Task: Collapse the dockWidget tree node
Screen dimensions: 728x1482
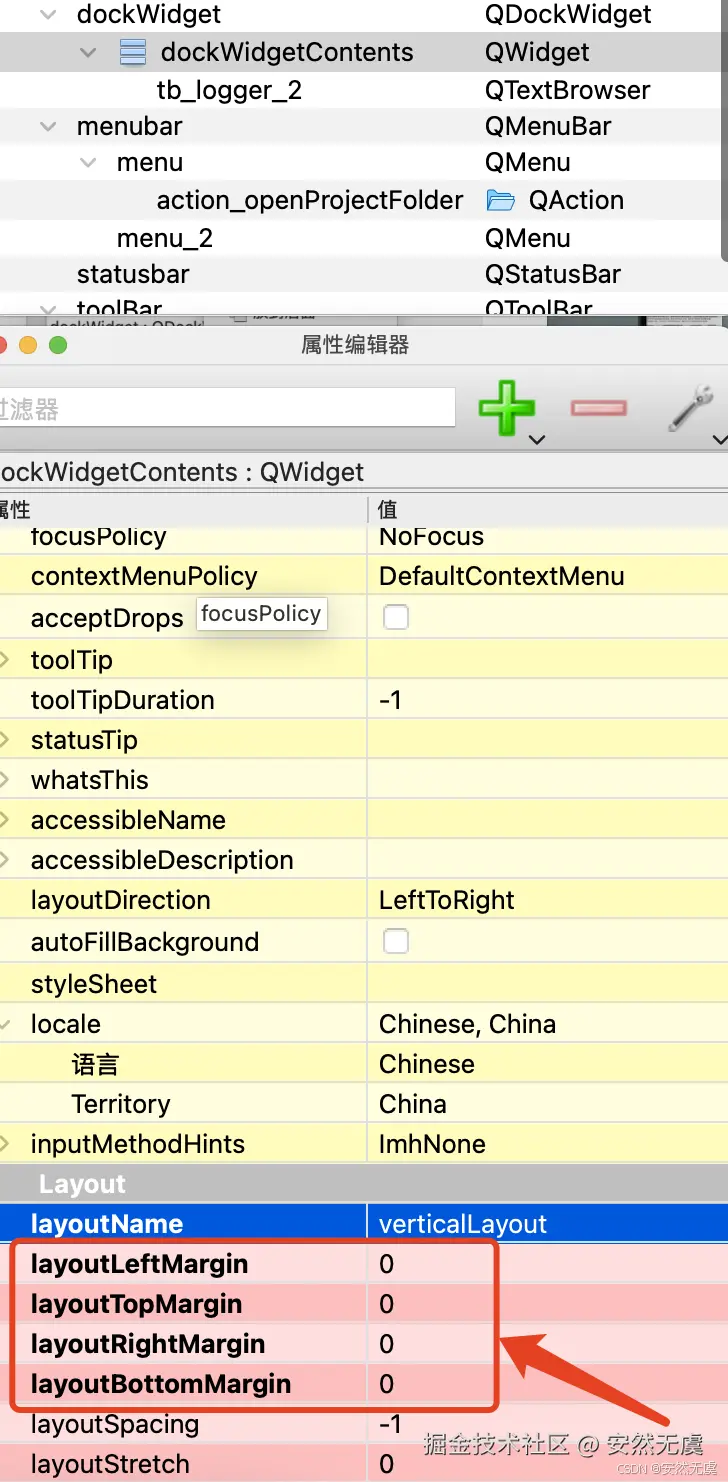Action: (x=48, y=15)
